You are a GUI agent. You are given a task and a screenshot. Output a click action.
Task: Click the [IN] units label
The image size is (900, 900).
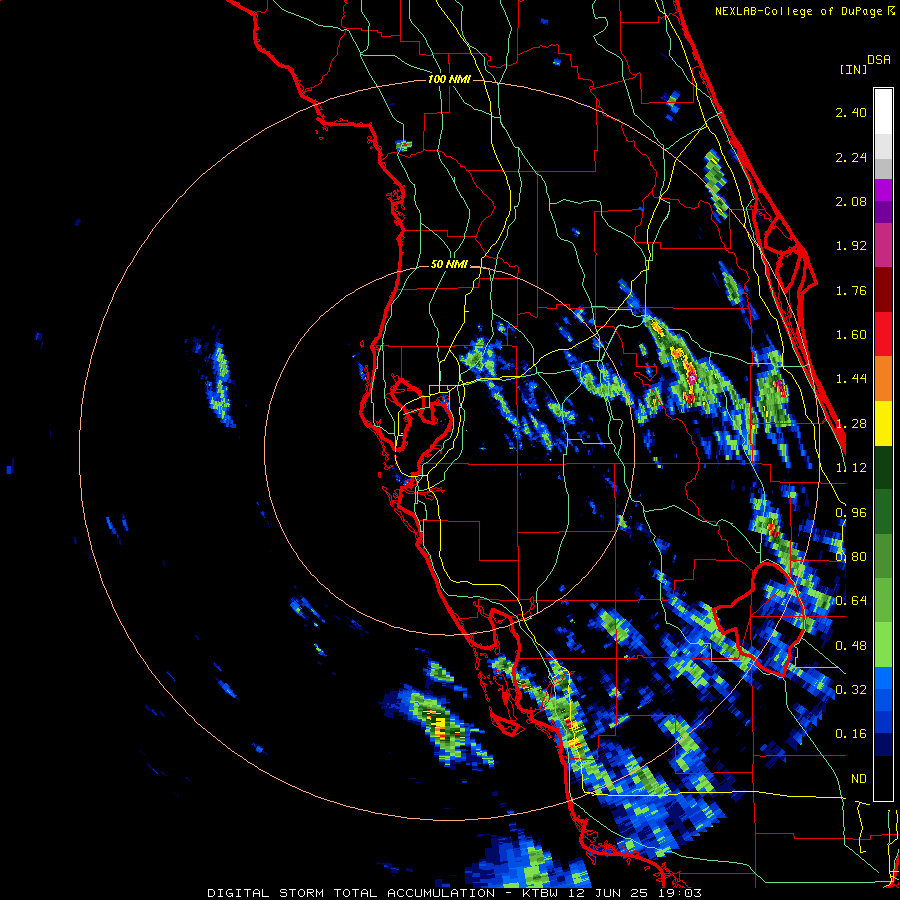[853, 69]
